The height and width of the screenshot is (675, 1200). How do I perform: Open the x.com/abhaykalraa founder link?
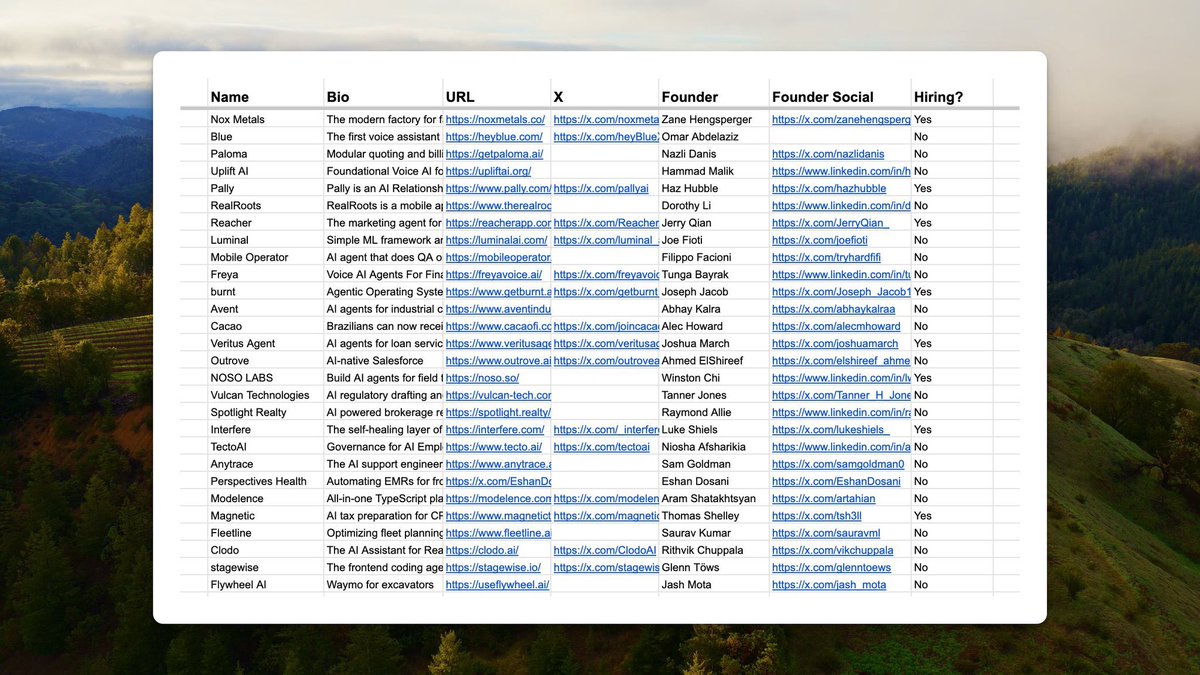coord(833,309)
